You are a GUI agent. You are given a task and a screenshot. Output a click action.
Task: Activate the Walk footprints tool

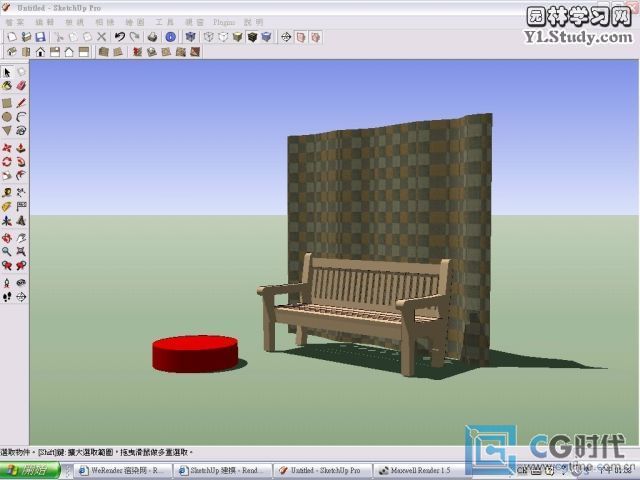point(7,297)
